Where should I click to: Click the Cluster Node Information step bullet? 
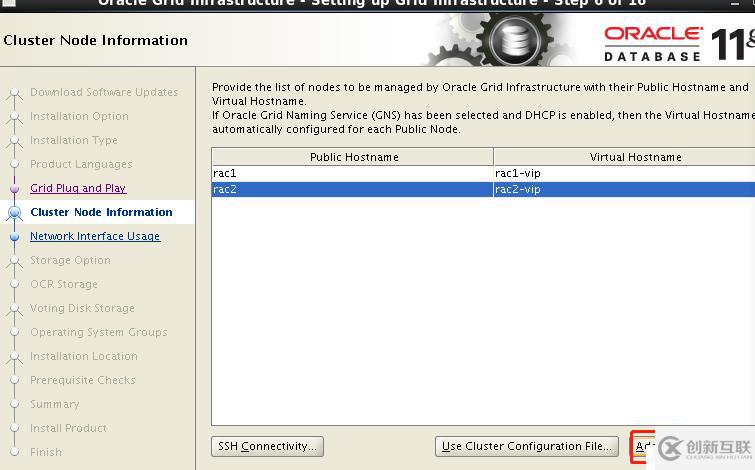14,212
